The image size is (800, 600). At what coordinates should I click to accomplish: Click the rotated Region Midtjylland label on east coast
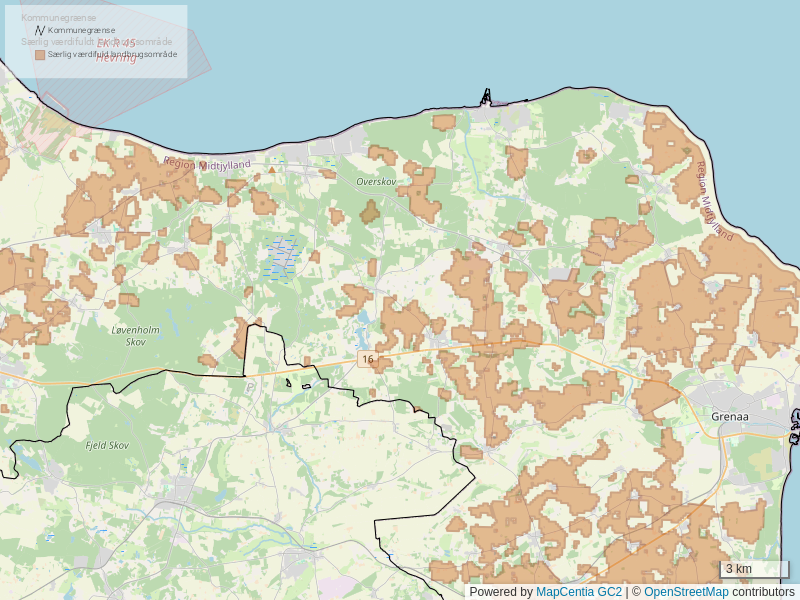[x=714, y=200]
